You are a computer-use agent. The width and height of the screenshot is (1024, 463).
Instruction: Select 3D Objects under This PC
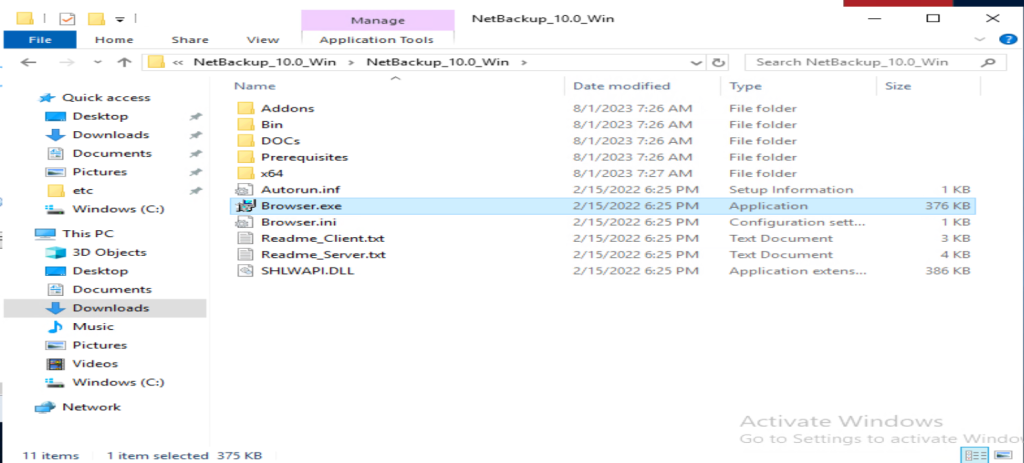point(109,253)
